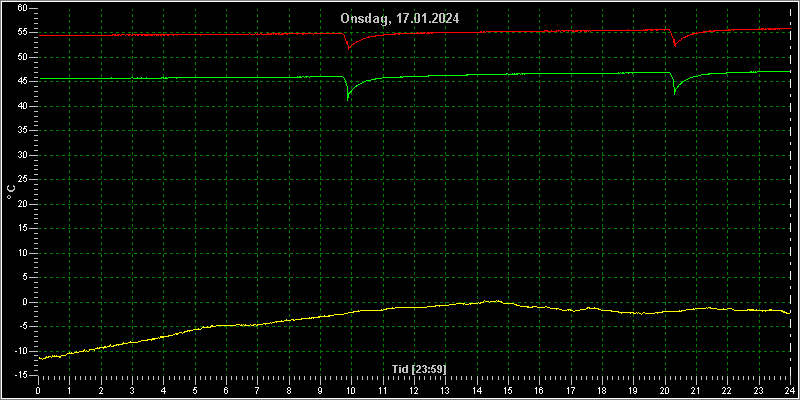The height and width of the screenshot is (400, 800).
Task: Click the red curve dip after hour 20
Action: [x=674, y=45]
